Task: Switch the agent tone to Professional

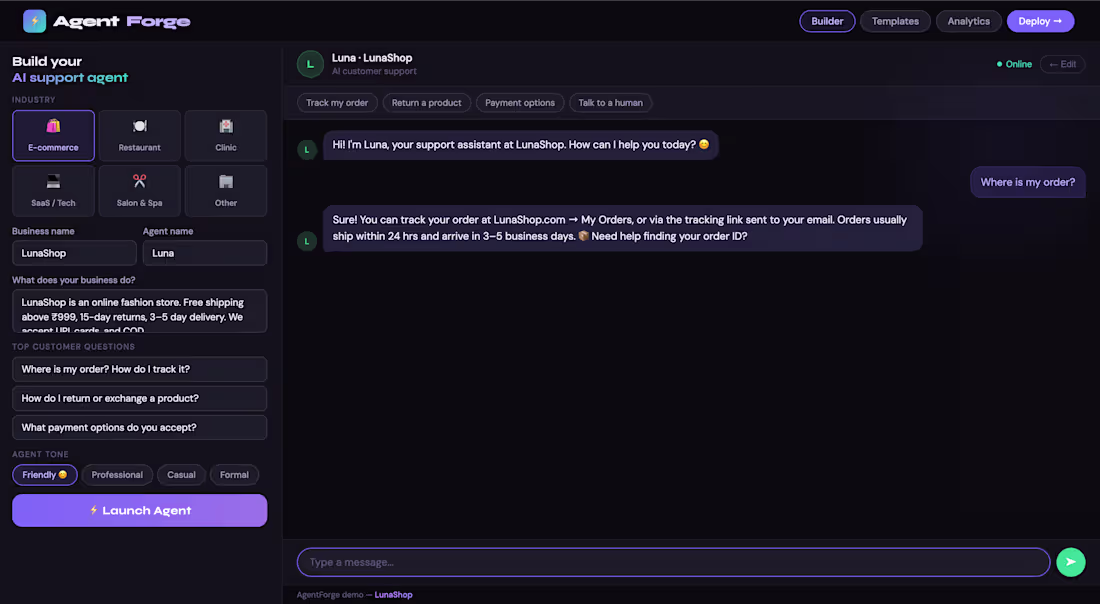Action: pos(117,474)
